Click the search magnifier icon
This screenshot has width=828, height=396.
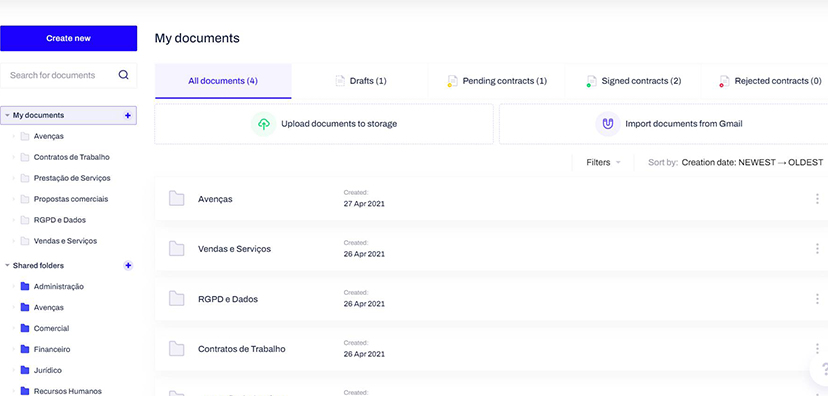tap(124, 75)
